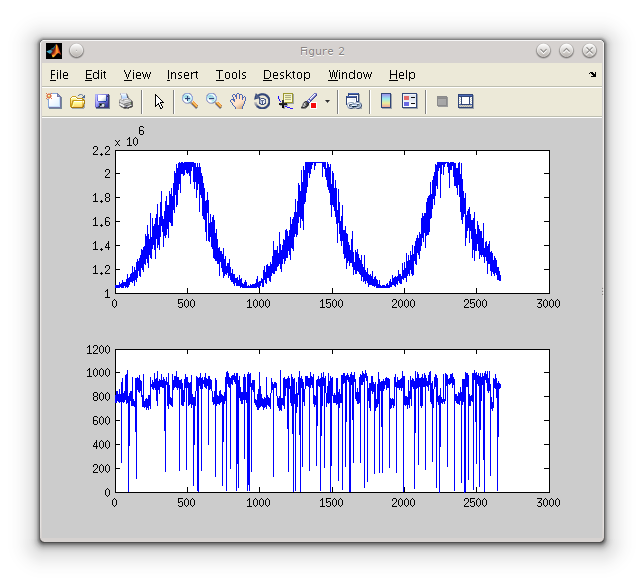The width and height of the screenshot is (644, 582).
Task: Activate the Zoom Out magnifier
Action: tap(213, 101)
